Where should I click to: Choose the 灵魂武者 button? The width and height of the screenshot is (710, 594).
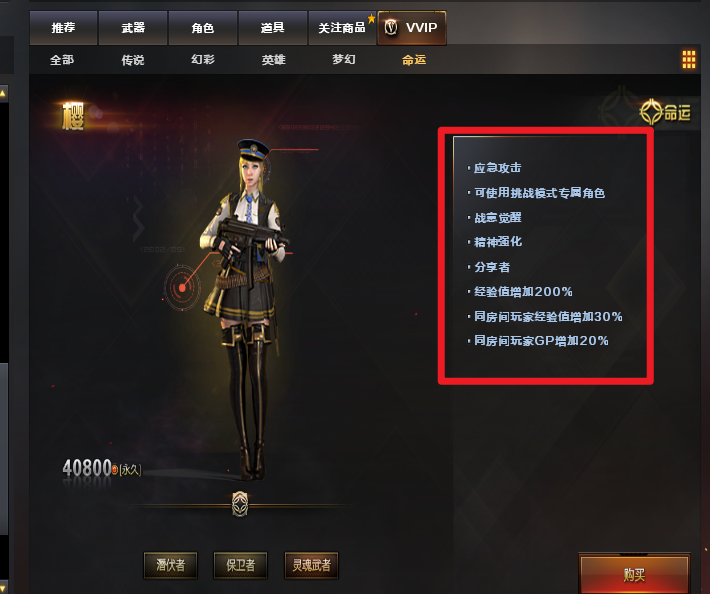coord(311,565)
